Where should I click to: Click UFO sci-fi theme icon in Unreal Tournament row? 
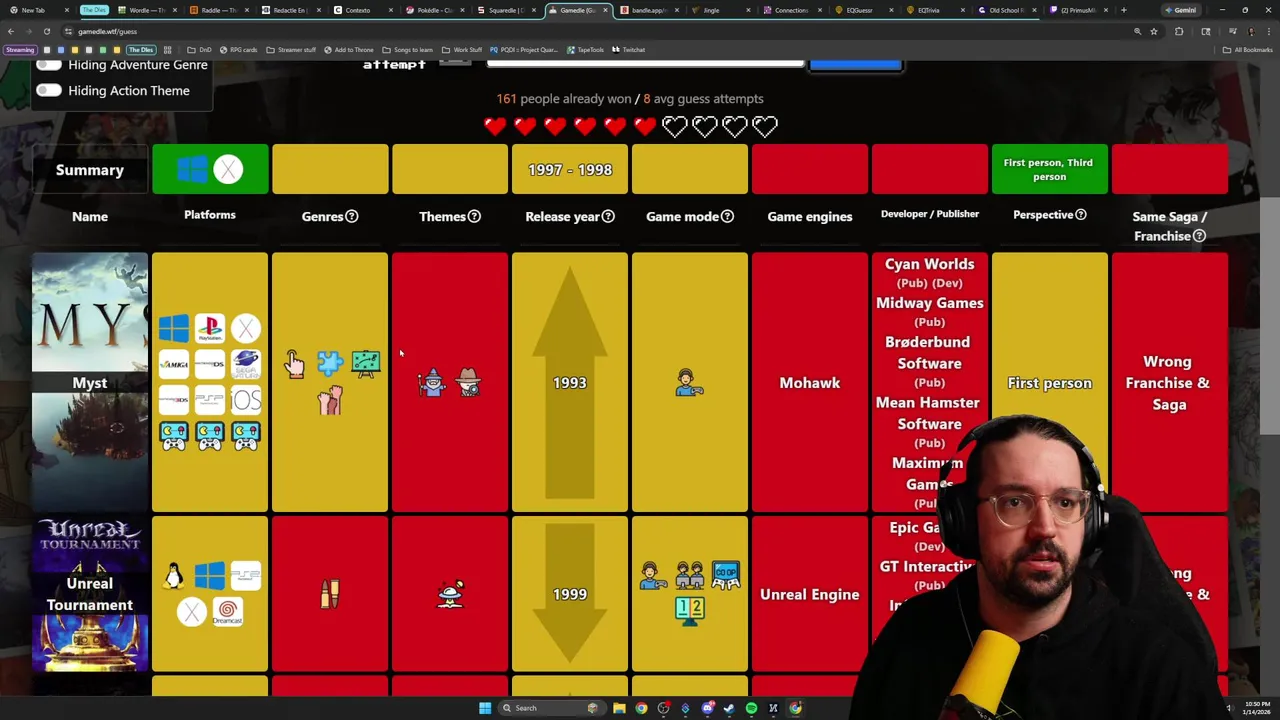click(450, 594)
